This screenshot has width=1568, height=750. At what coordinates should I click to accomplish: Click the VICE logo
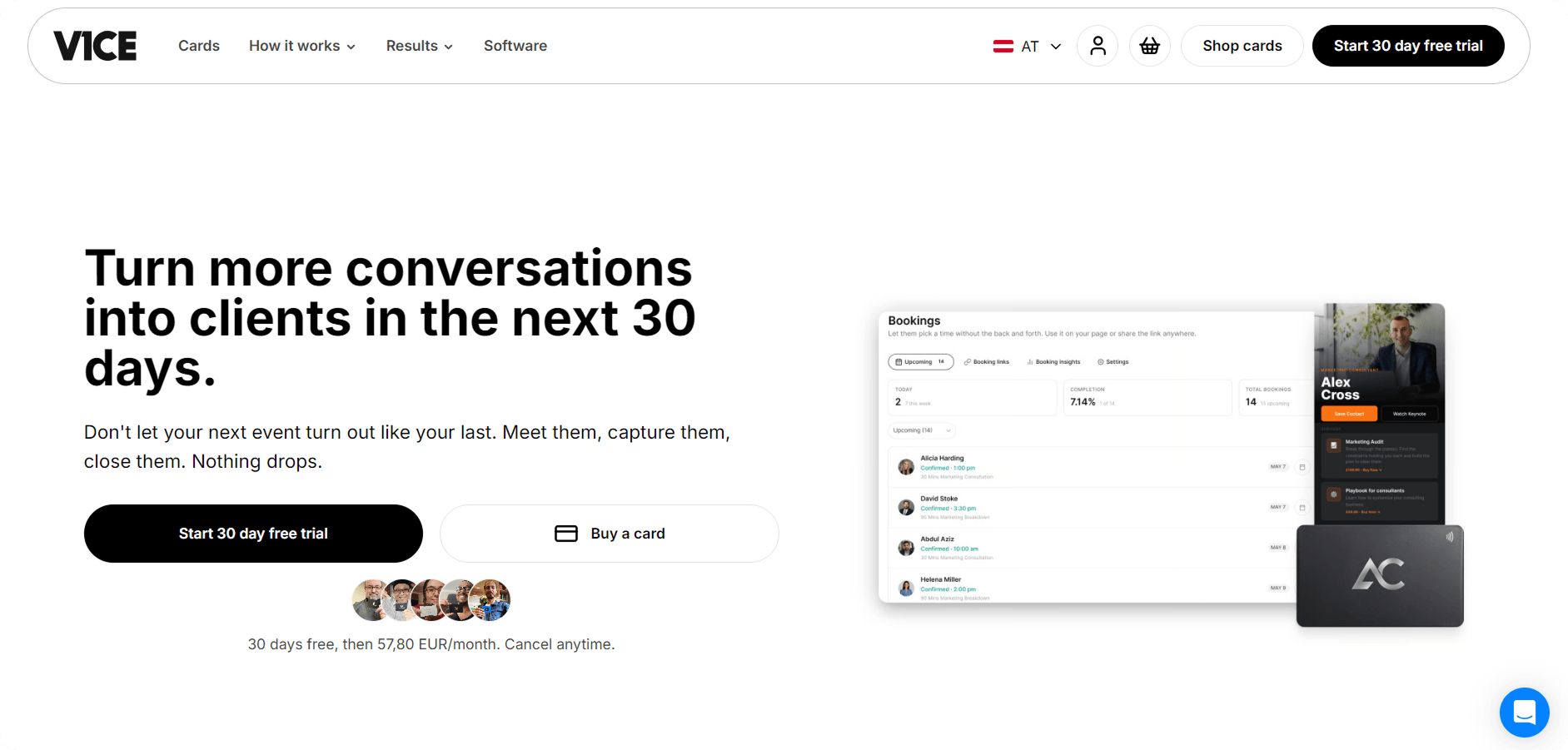(x=95, y=46)
